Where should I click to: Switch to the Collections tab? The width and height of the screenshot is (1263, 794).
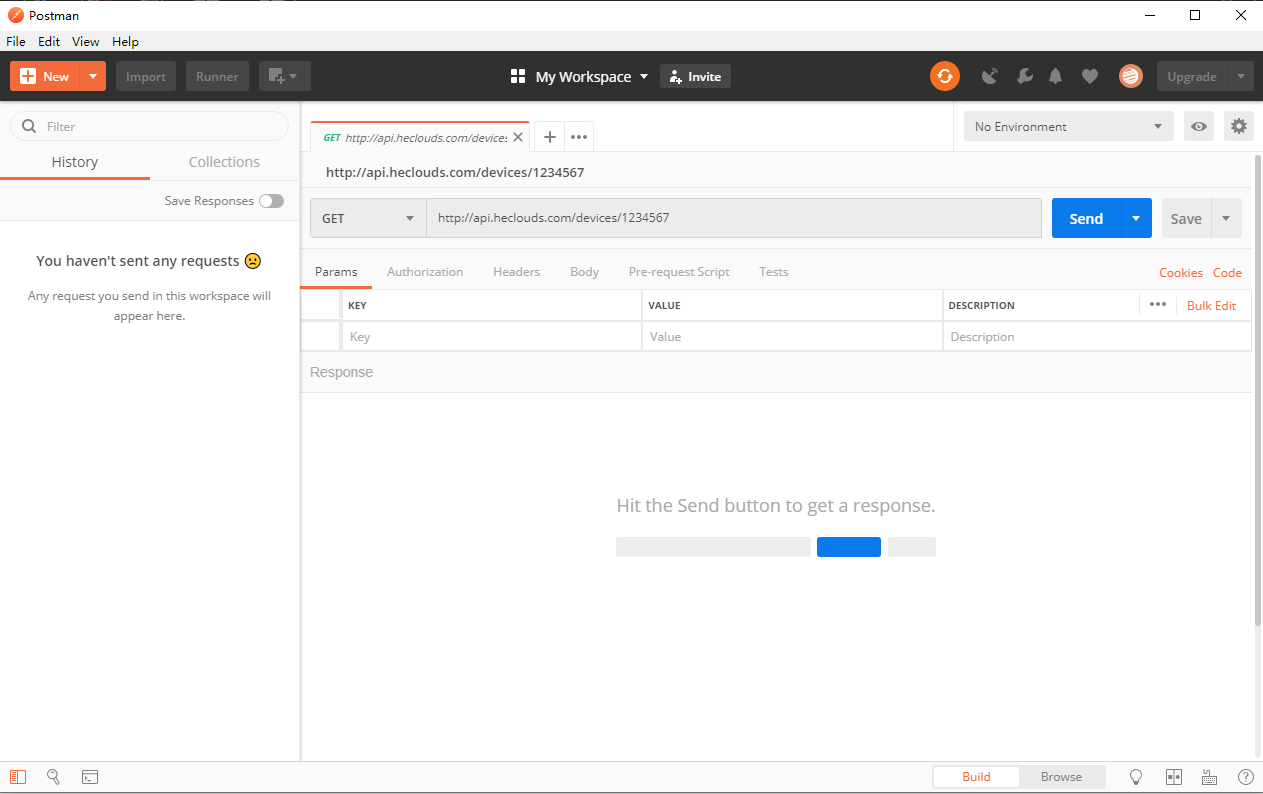[x=224, y=162]
